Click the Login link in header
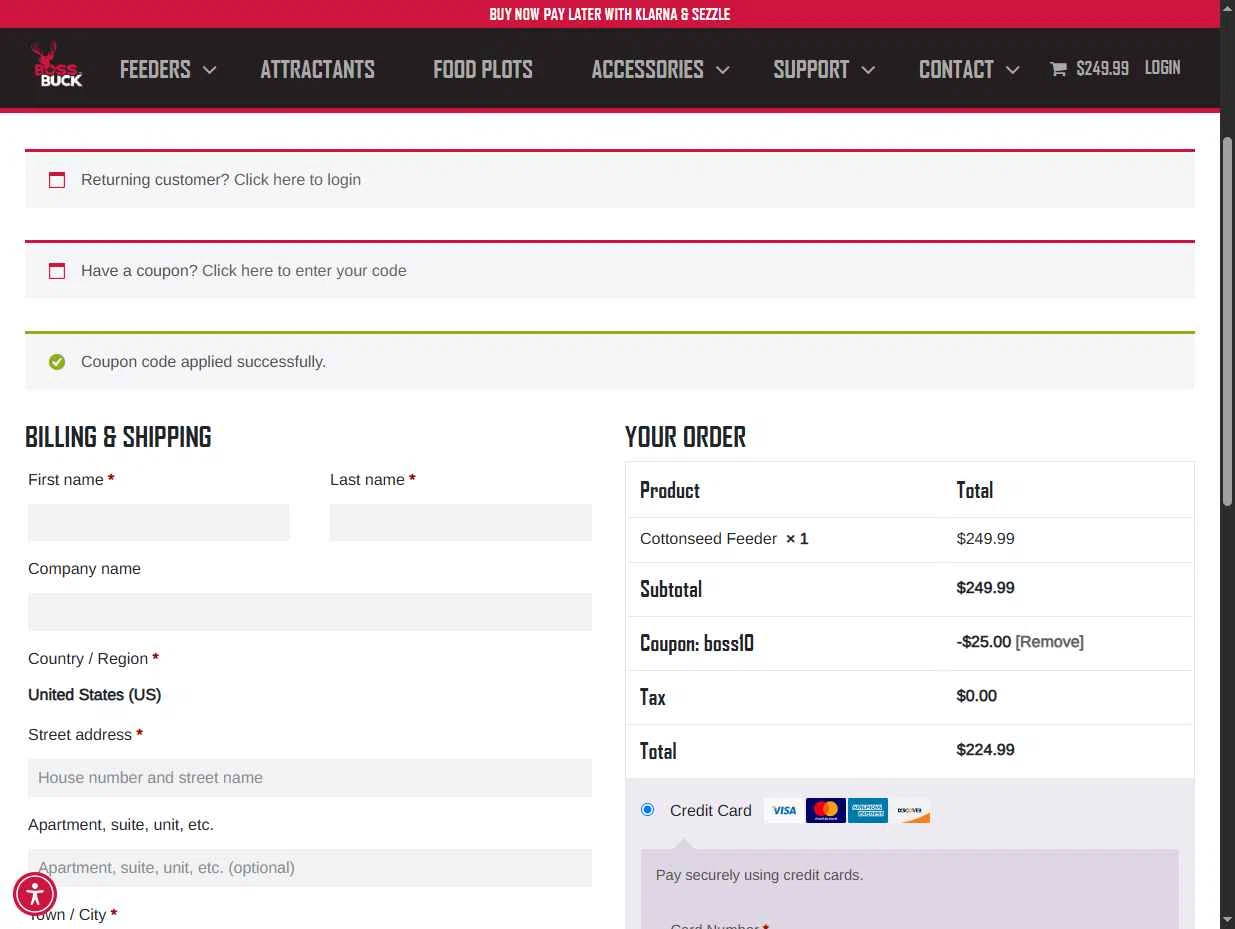Viewport: 1235px width, 929px height. pyautogui.click(x=1162, y=68)
